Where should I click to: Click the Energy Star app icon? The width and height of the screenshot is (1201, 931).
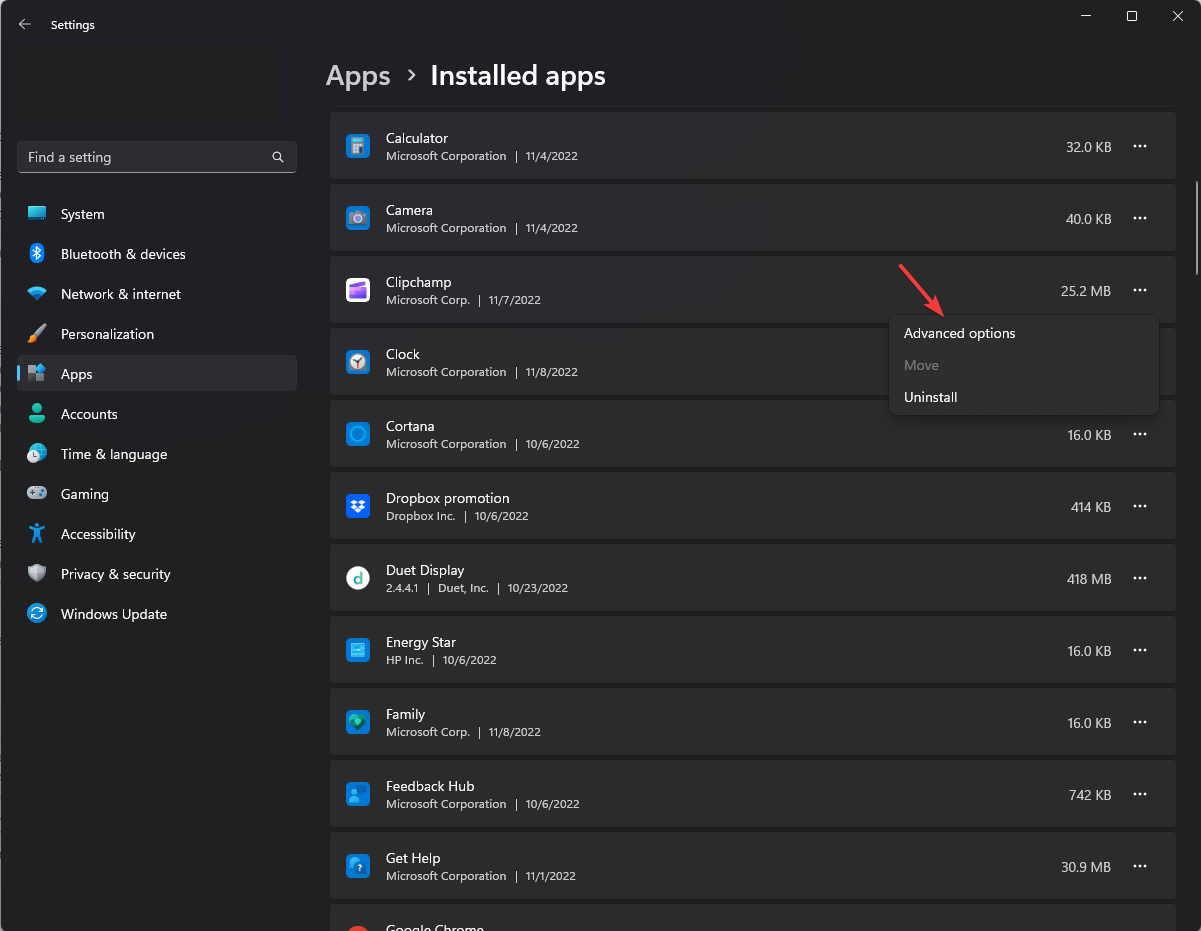tap(358, 650)
